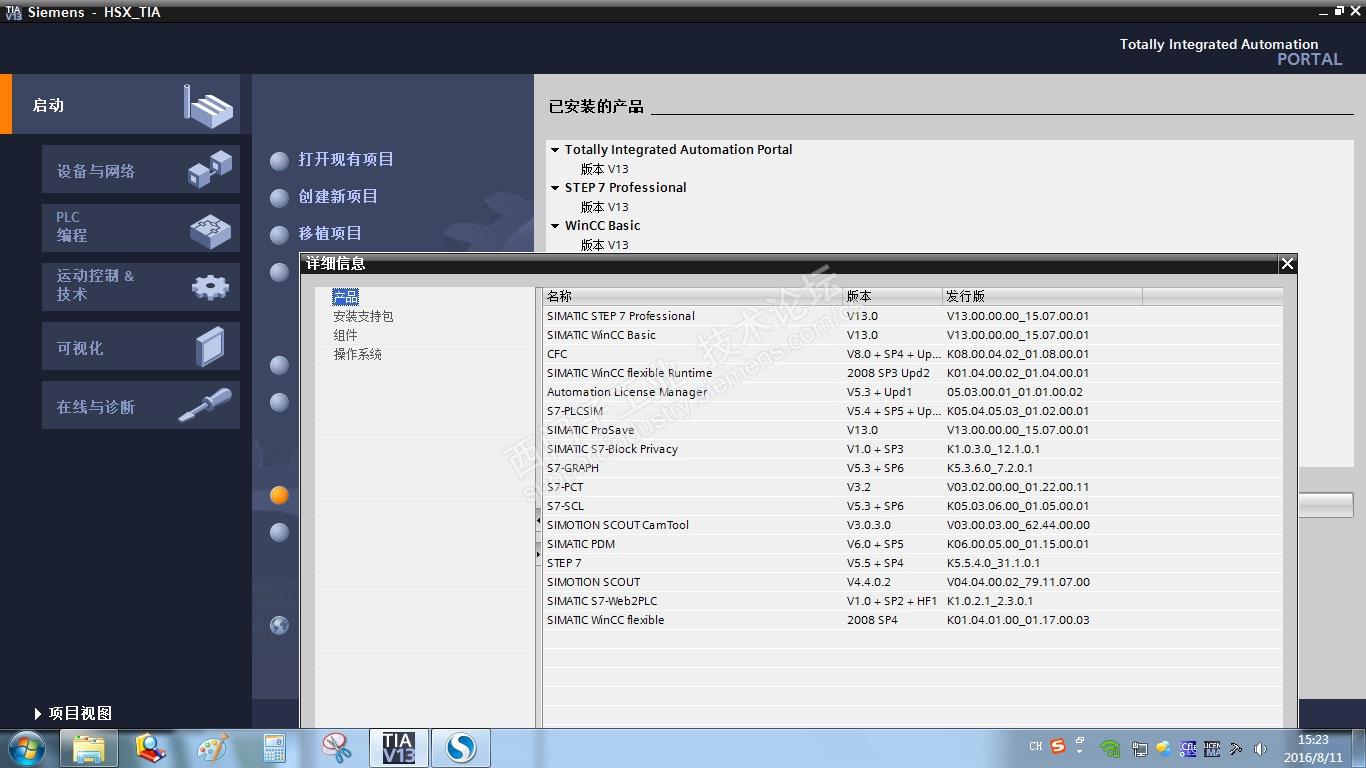Select the SIMATIC PDM row
This screenshot has width=1366, height=768.
click(x=913, y=544)
